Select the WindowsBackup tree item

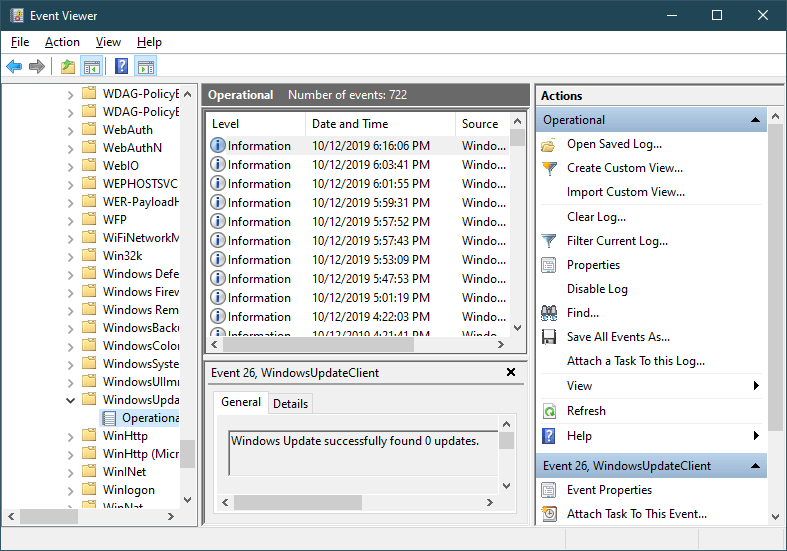141,328
